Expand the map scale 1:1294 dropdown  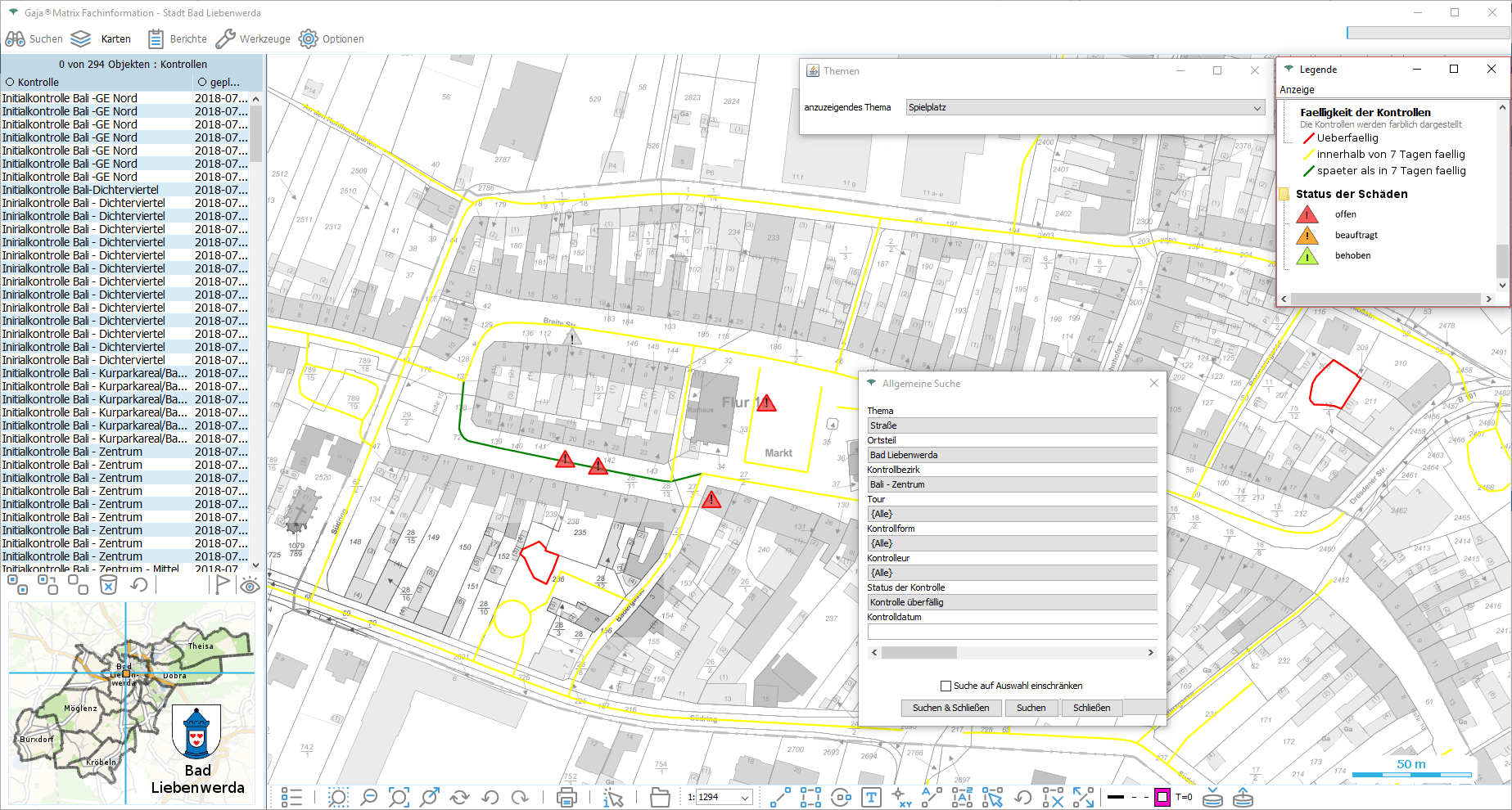tap(745, 797)
